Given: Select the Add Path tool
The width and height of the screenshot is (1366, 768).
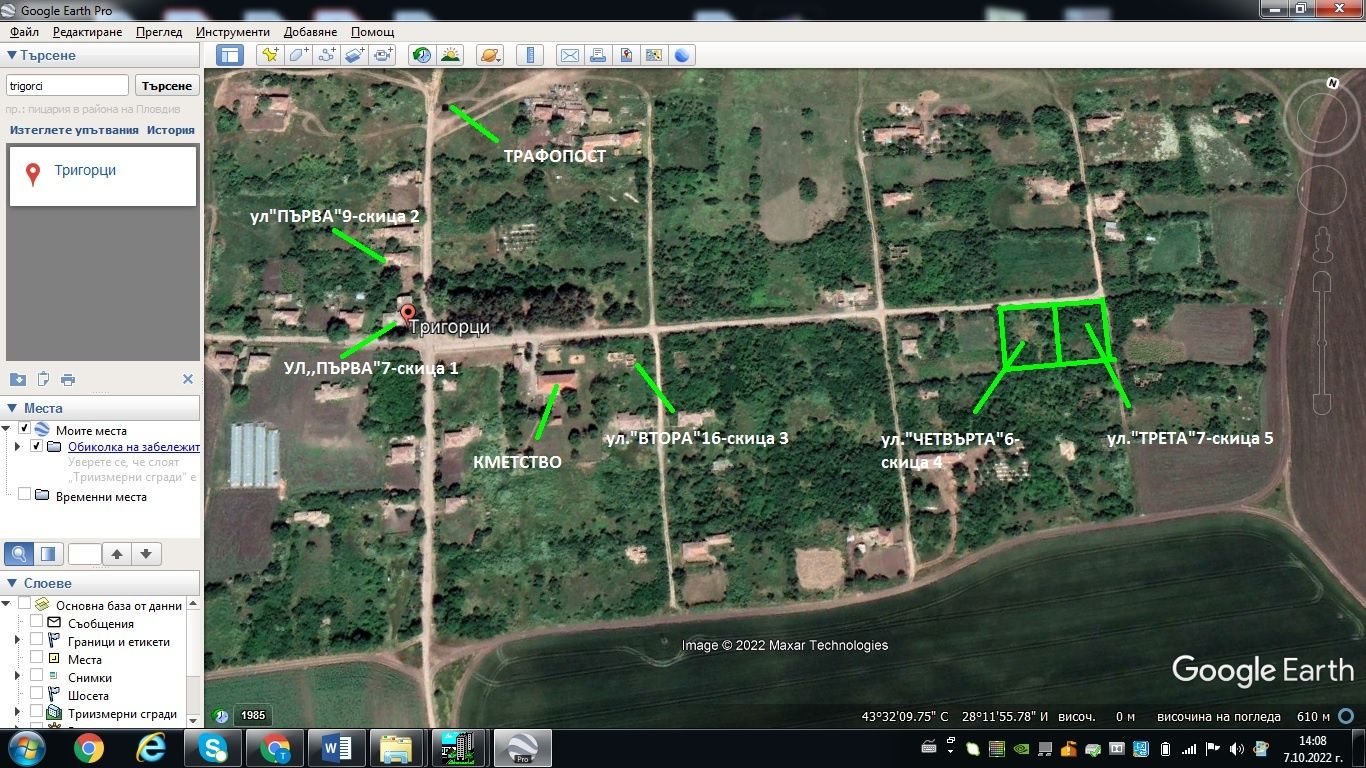Looking at the screenshot, I should pos(326,55).
